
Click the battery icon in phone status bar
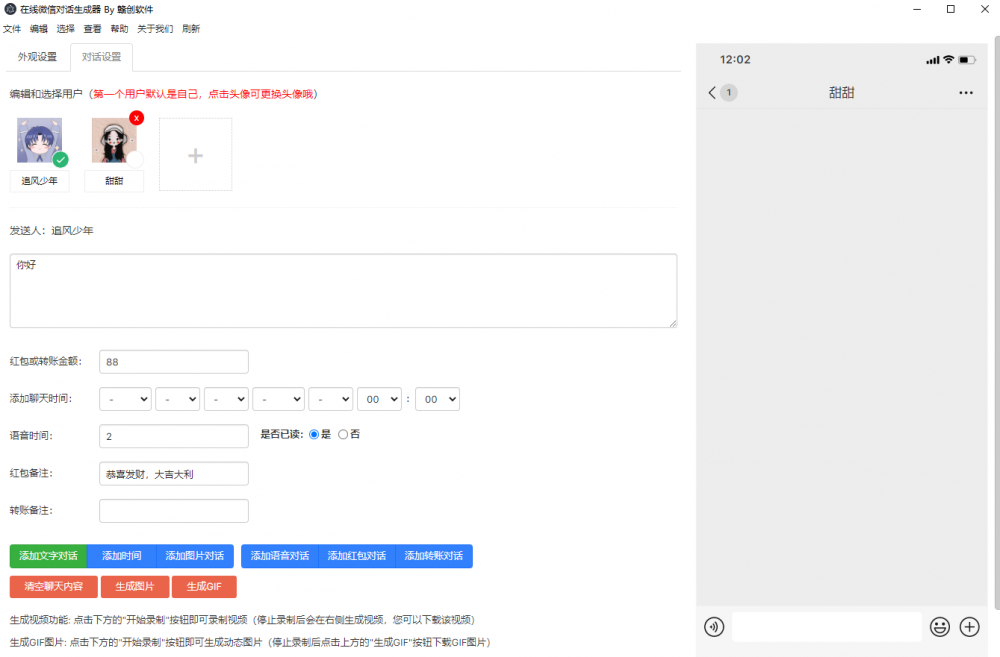(x=967, y=60)
